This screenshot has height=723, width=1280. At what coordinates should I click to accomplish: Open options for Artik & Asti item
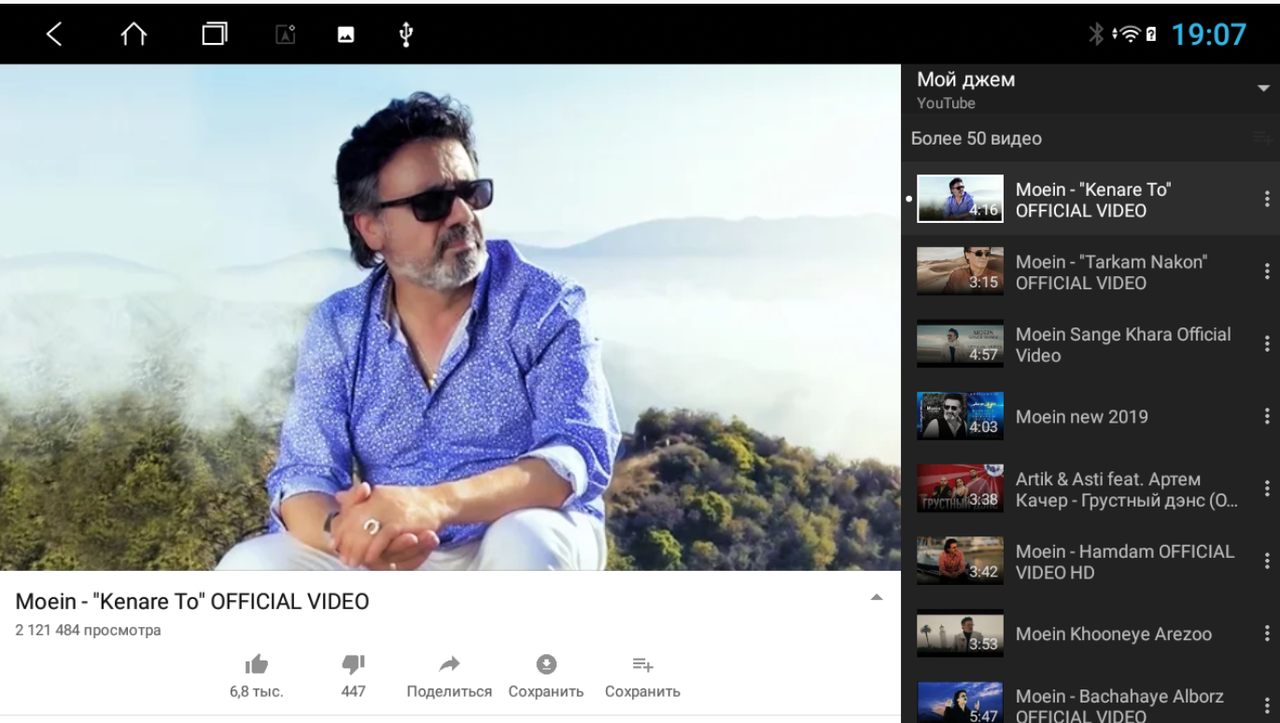pos(1267,489)
